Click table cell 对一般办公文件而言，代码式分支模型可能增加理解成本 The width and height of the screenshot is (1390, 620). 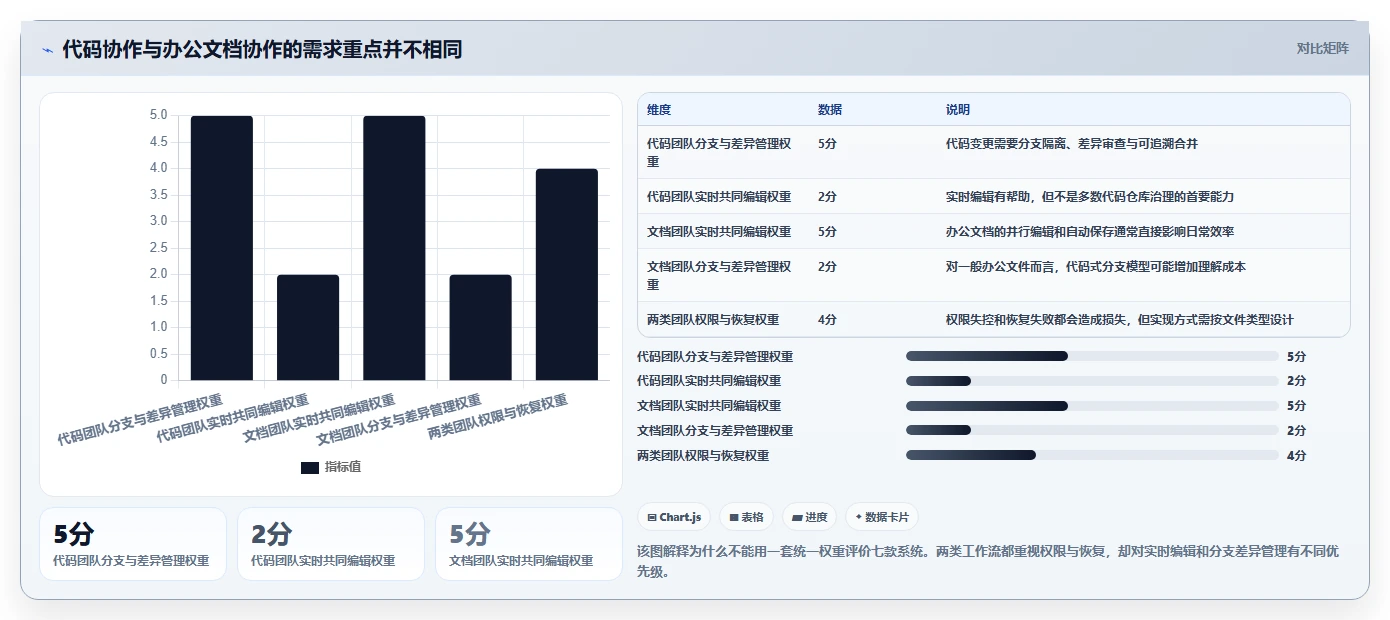1096,267
